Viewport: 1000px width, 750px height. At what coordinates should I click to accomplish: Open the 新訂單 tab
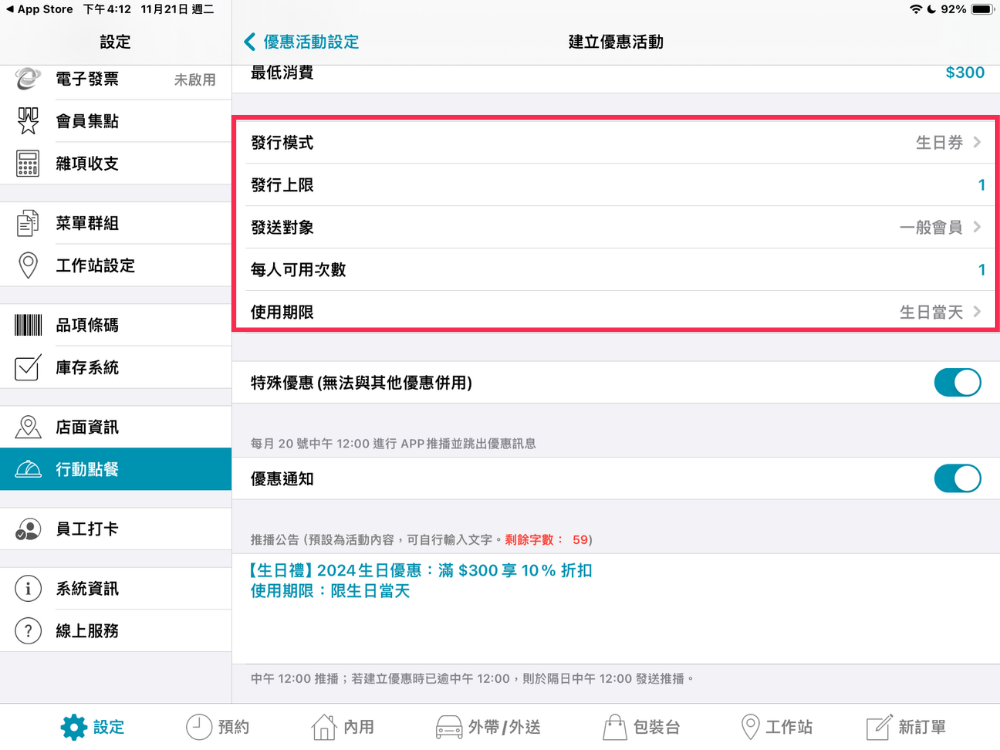click(906, 727)
